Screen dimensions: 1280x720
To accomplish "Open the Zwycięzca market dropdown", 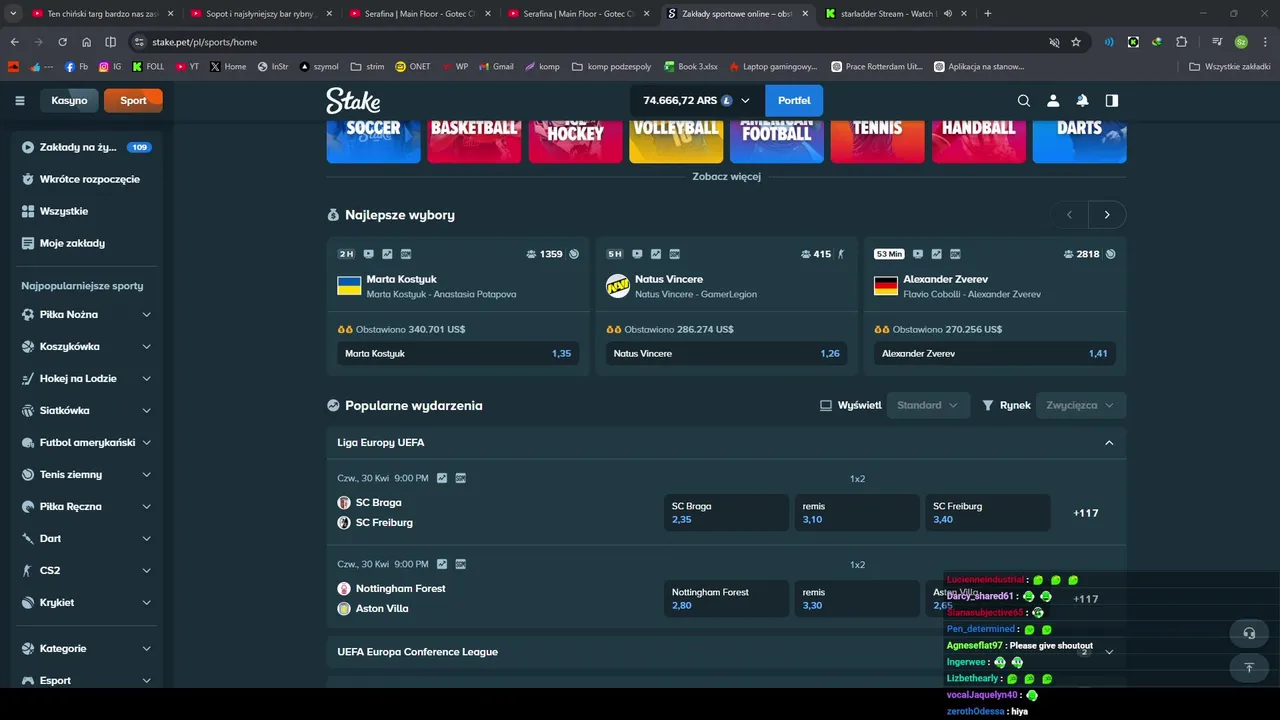I will (x=1081, y=405).
